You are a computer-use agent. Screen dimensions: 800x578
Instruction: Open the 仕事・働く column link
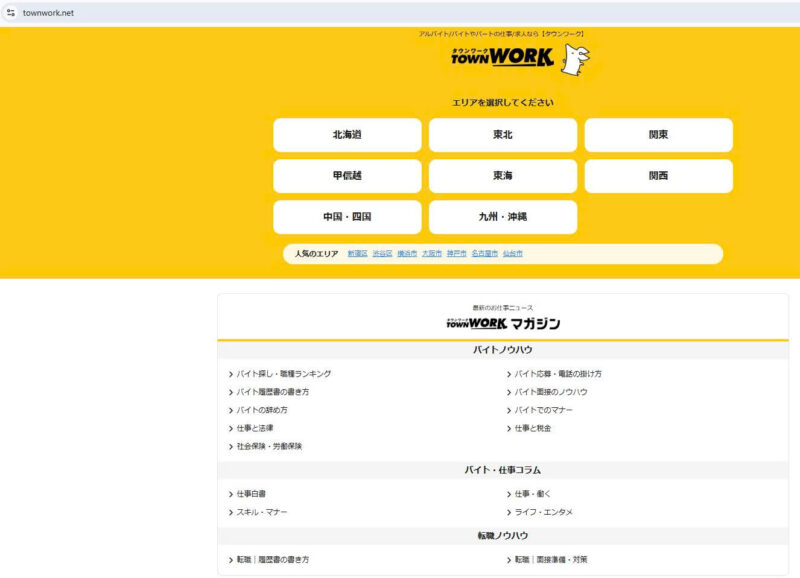point(533,494)
